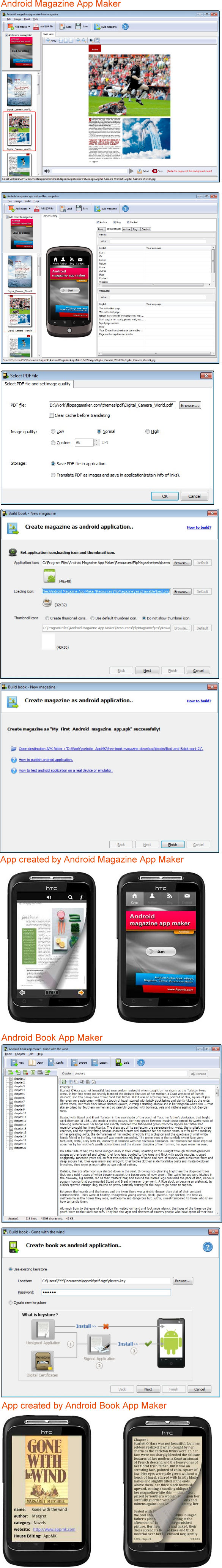Open help icon in the Cover setting window

tap(126, 208)
